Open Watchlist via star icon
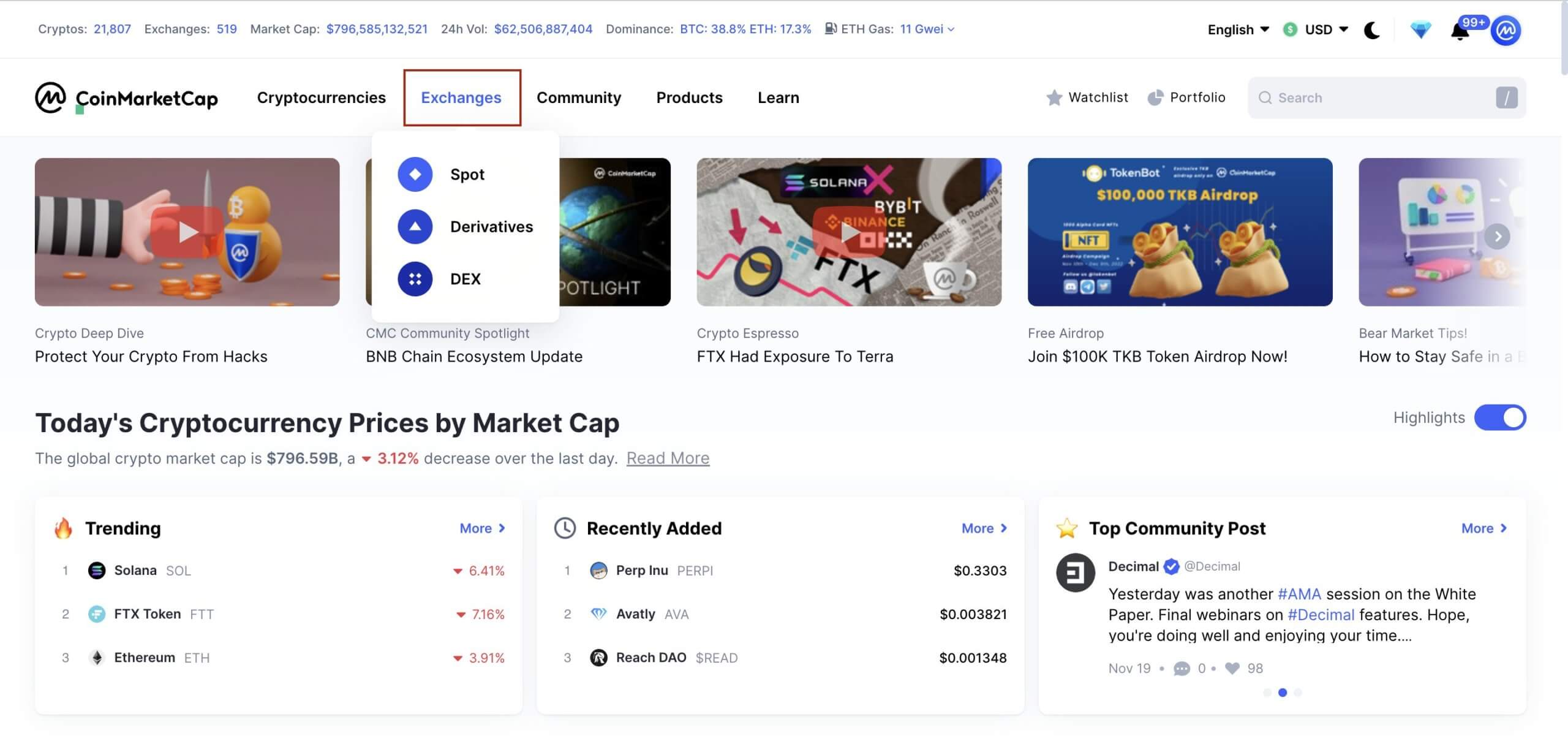 point(1054,97)
